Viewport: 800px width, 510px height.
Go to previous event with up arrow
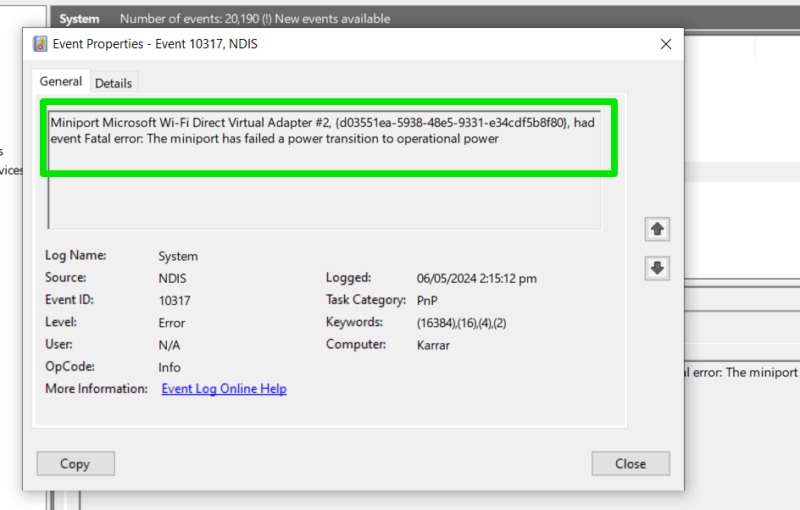[656, 229]
